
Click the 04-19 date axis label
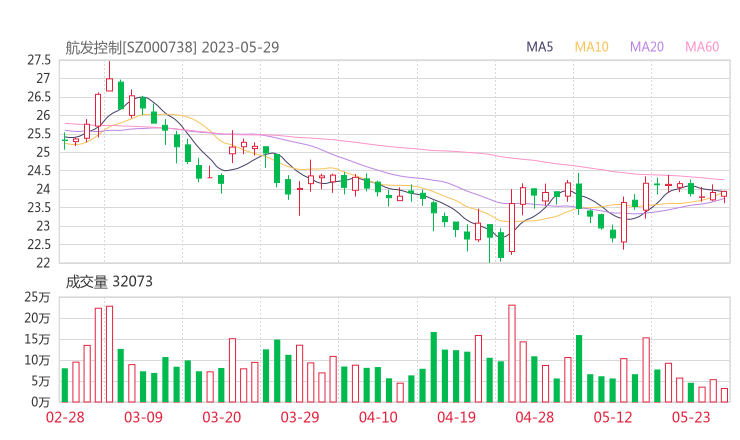tap(456, 417)
